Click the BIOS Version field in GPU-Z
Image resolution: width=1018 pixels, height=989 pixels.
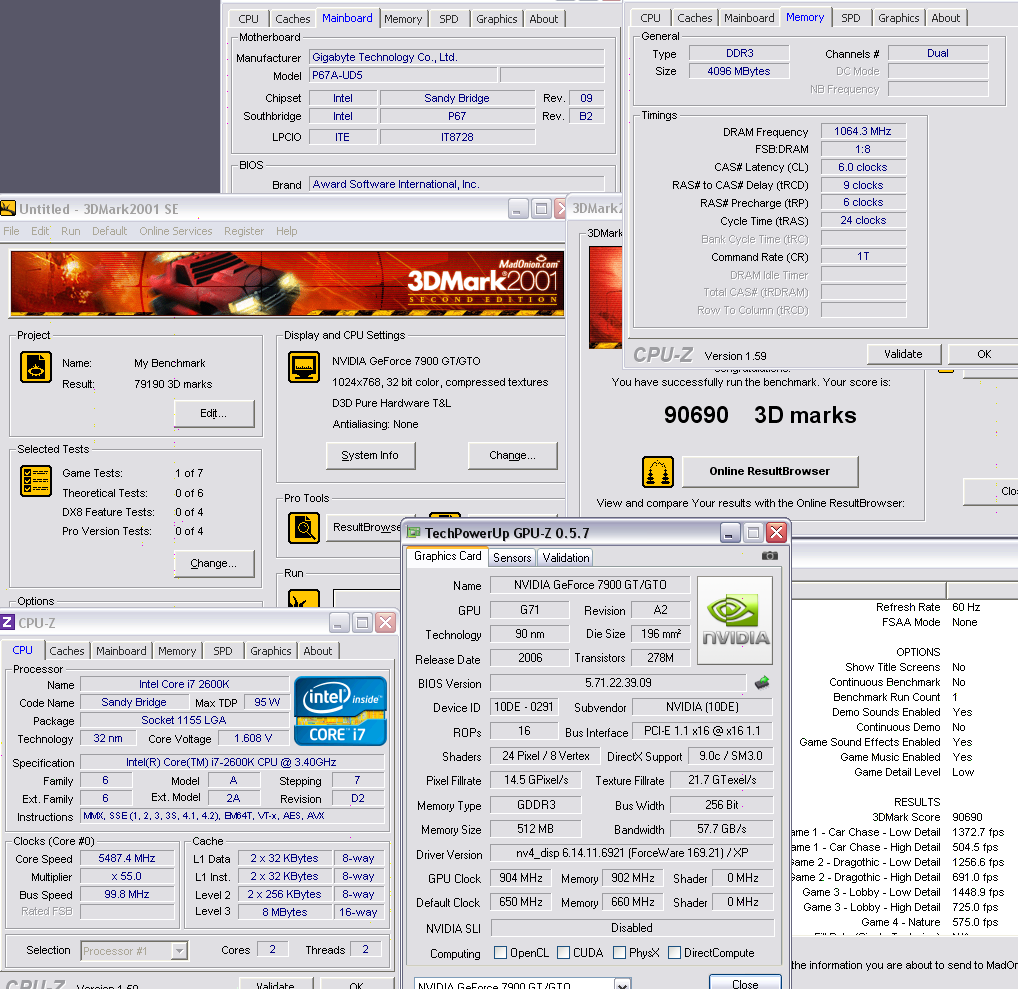click(618, 682)
